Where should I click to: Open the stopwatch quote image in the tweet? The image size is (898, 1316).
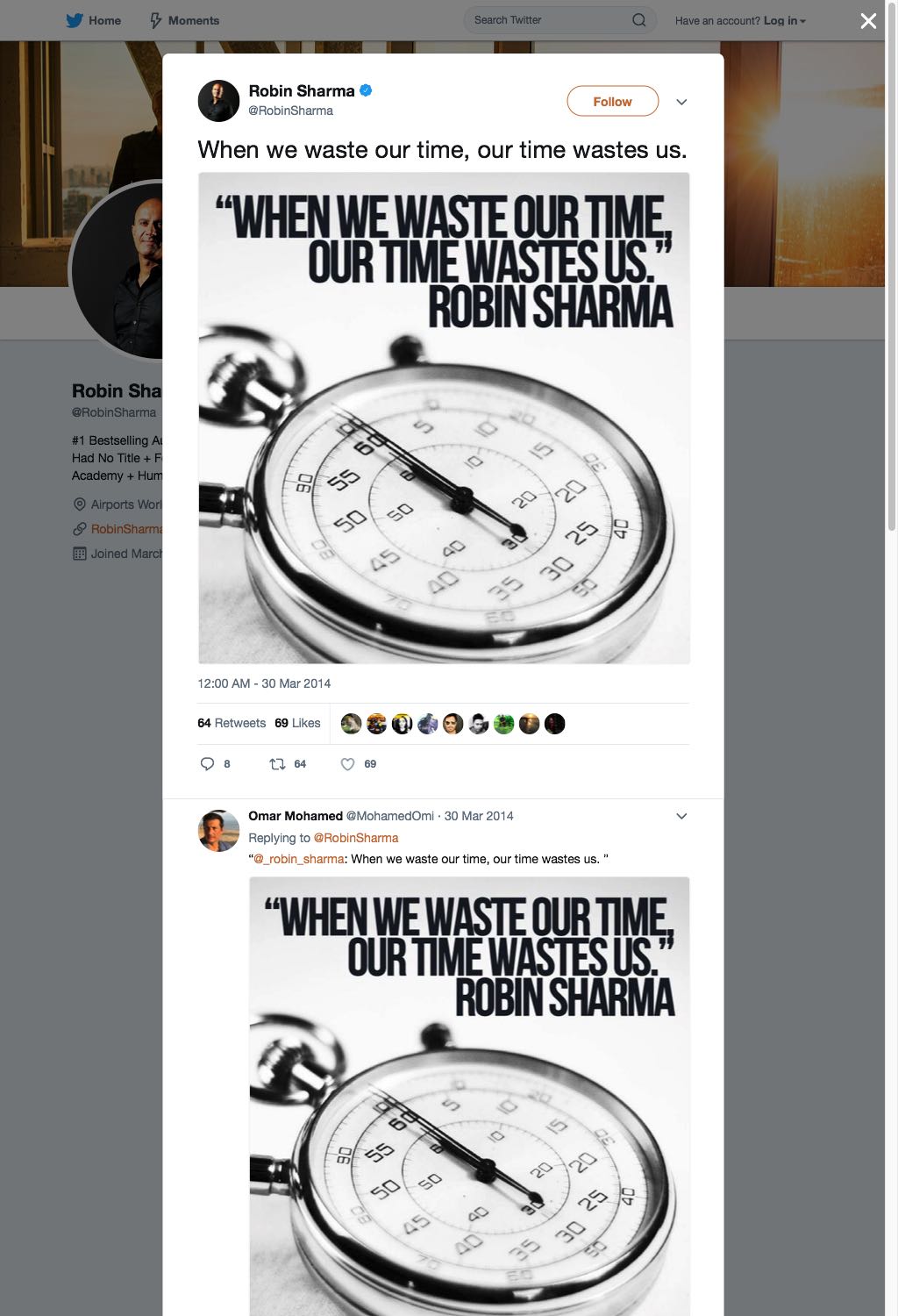point(444,418)
